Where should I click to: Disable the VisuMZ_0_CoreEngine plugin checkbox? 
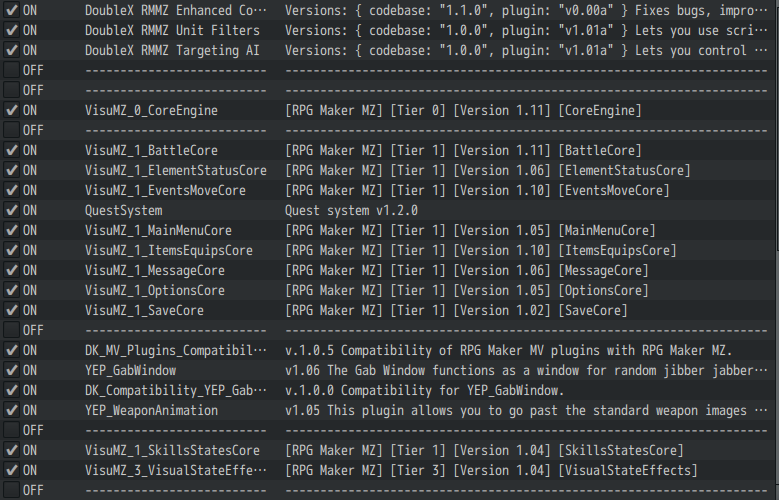(x=11, y=110)
